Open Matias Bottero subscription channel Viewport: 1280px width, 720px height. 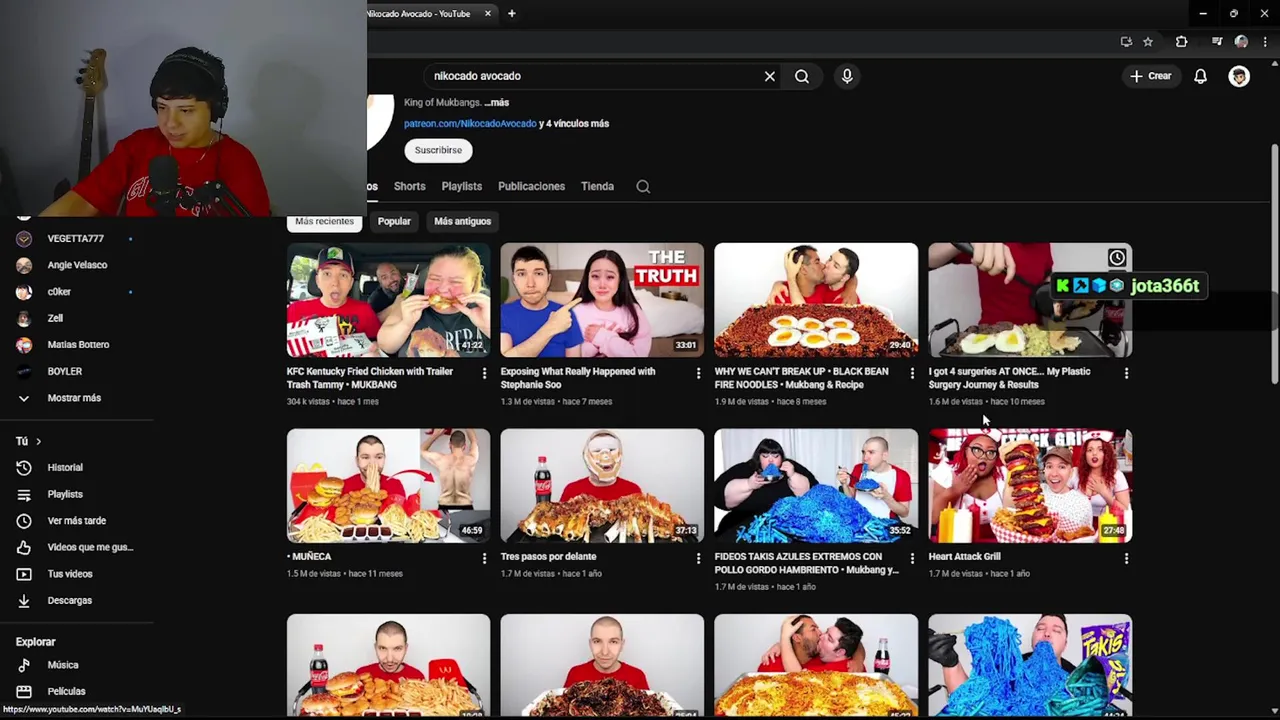pyautogui.click(x=78, y=345)
